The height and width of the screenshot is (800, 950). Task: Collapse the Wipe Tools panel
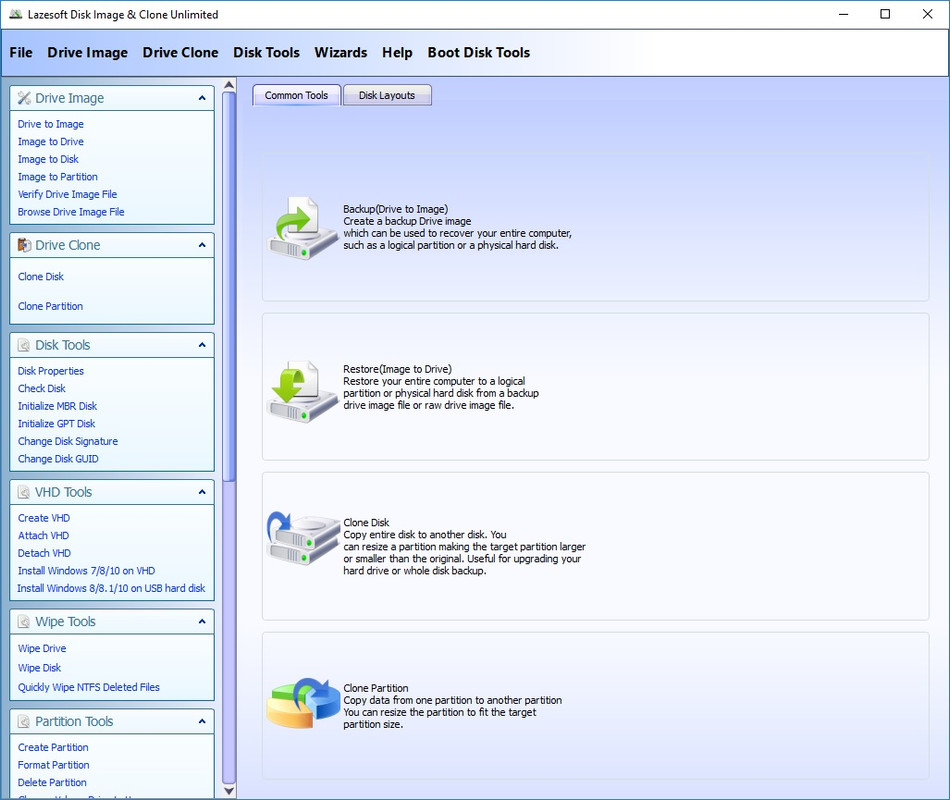point(202,621)
